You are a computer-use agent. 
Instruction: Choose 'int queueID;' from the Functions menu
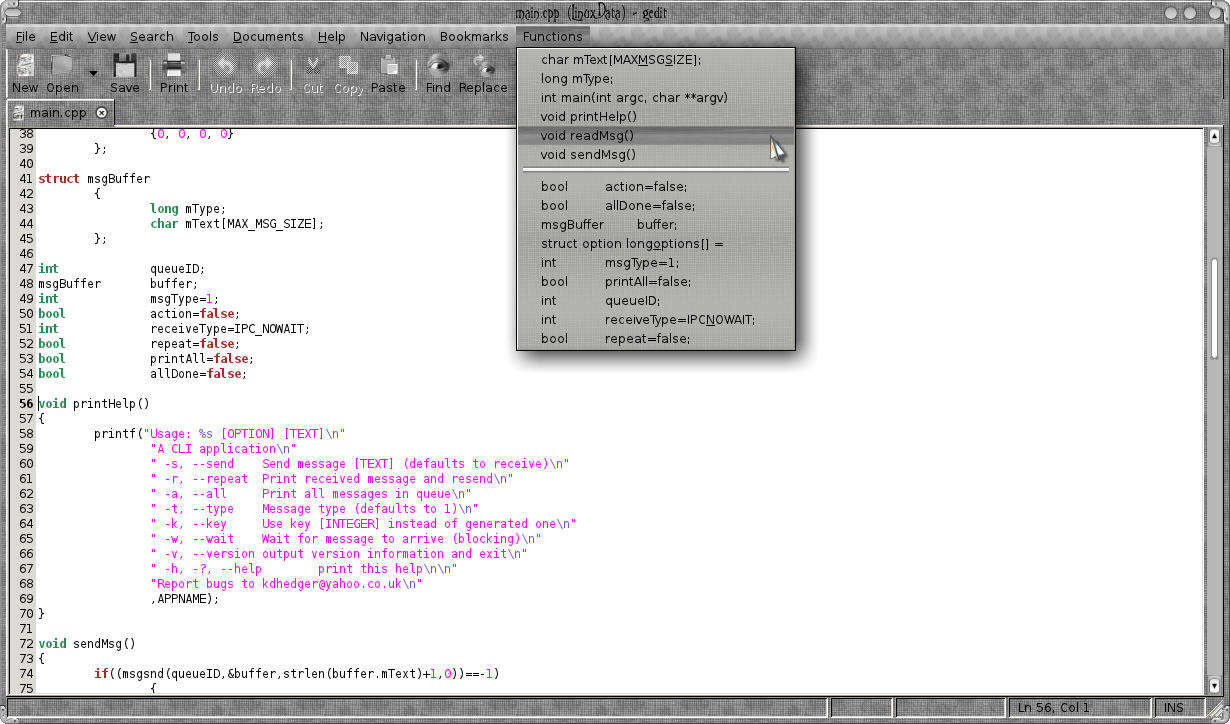(656, 301)
